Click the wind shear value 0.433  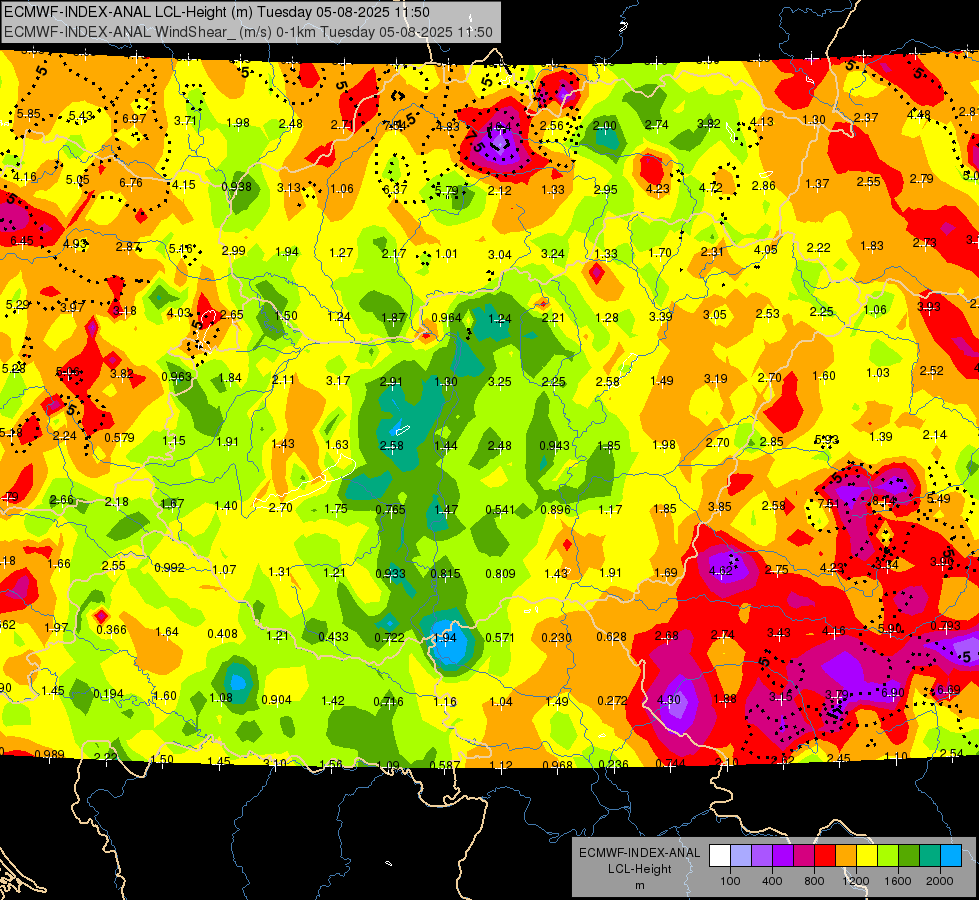click(x=333, y=636)
